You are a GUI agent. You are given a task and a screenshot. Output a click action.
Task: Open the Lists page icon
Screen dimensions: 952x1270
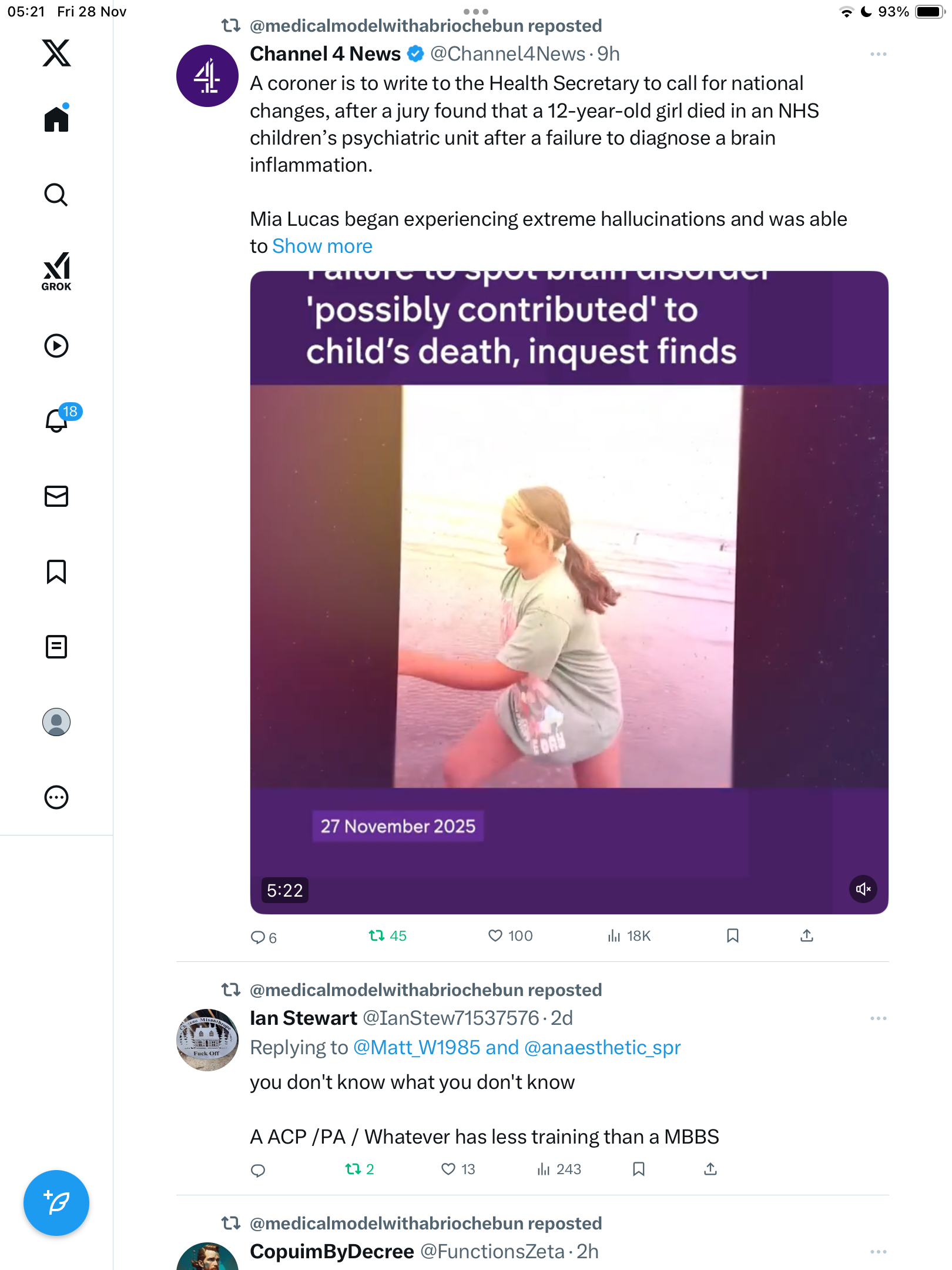pyautogui.click(x=56, y=647)
